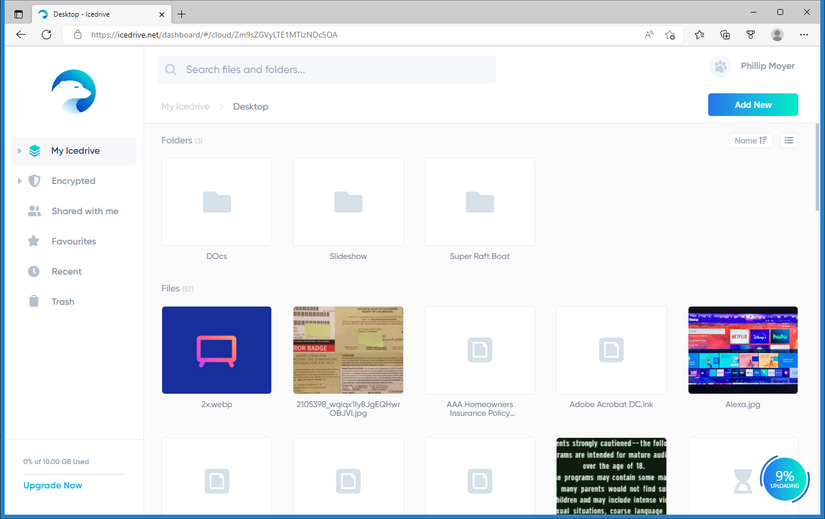Viewport: 825px width, 519px height.
Task: Reload the page with refresh icon
Action: click(46, 35)
